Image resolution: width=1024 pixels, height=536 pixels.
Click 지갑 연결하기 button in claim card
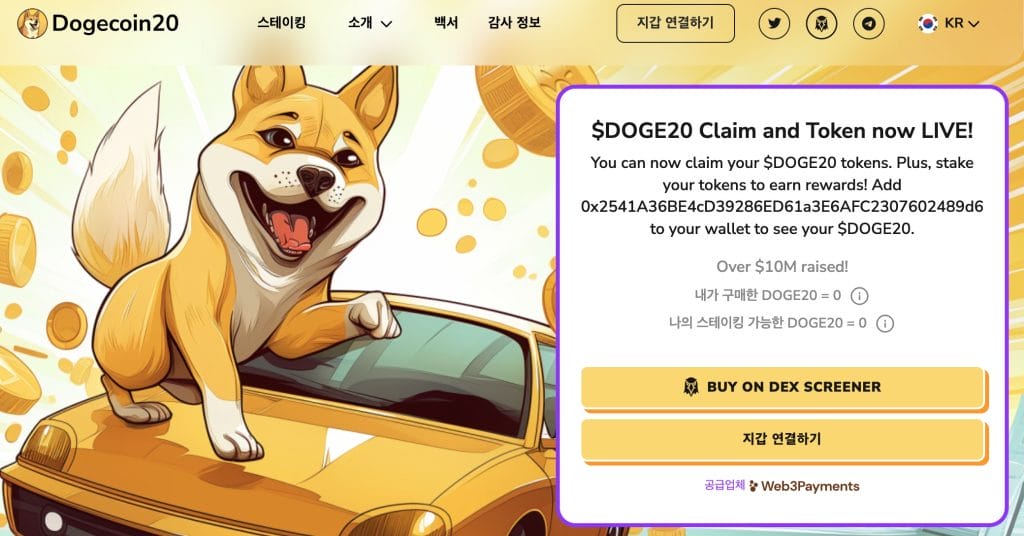782,439
